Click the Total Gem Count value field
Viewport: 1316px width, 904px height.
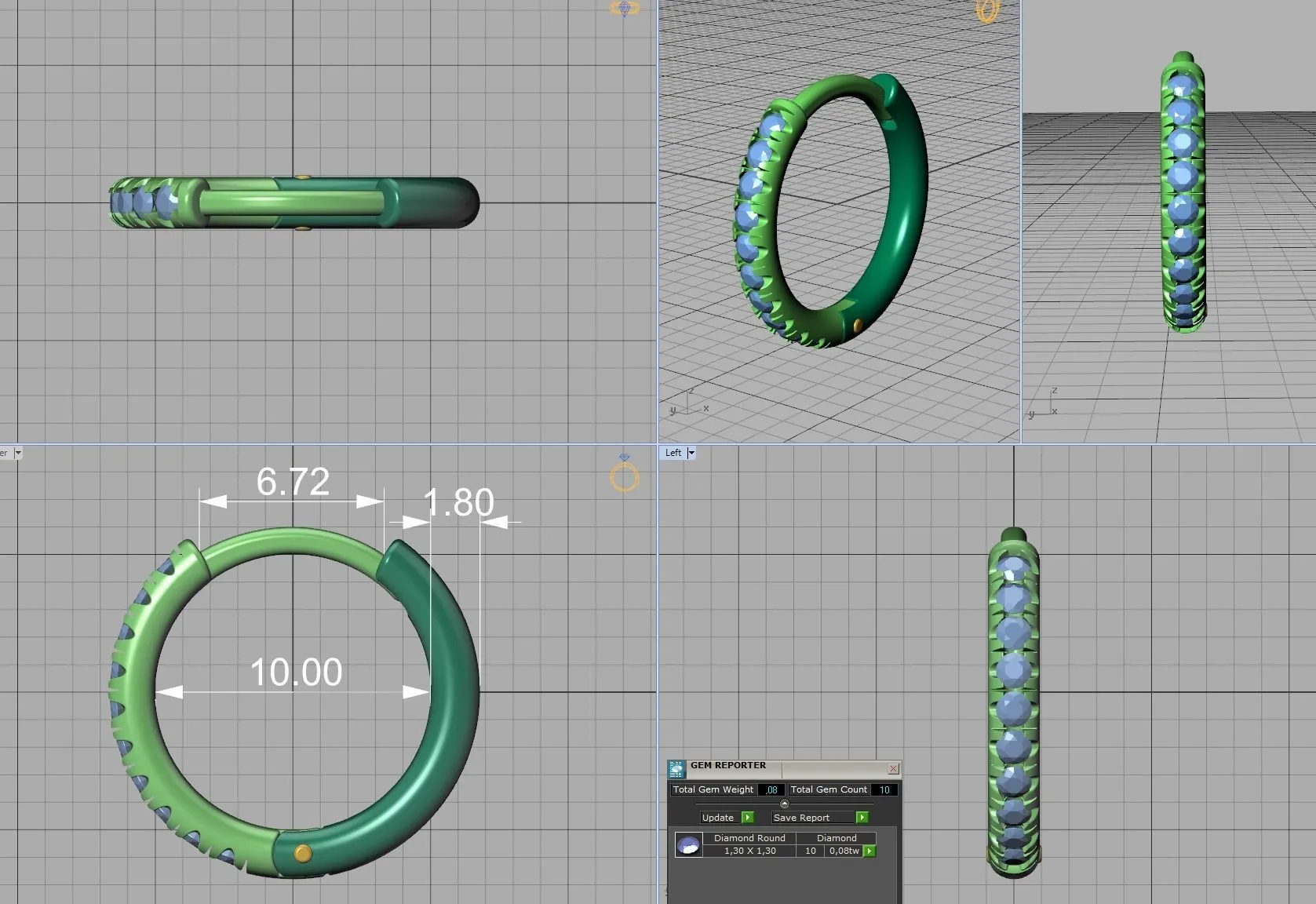[884, 790]
